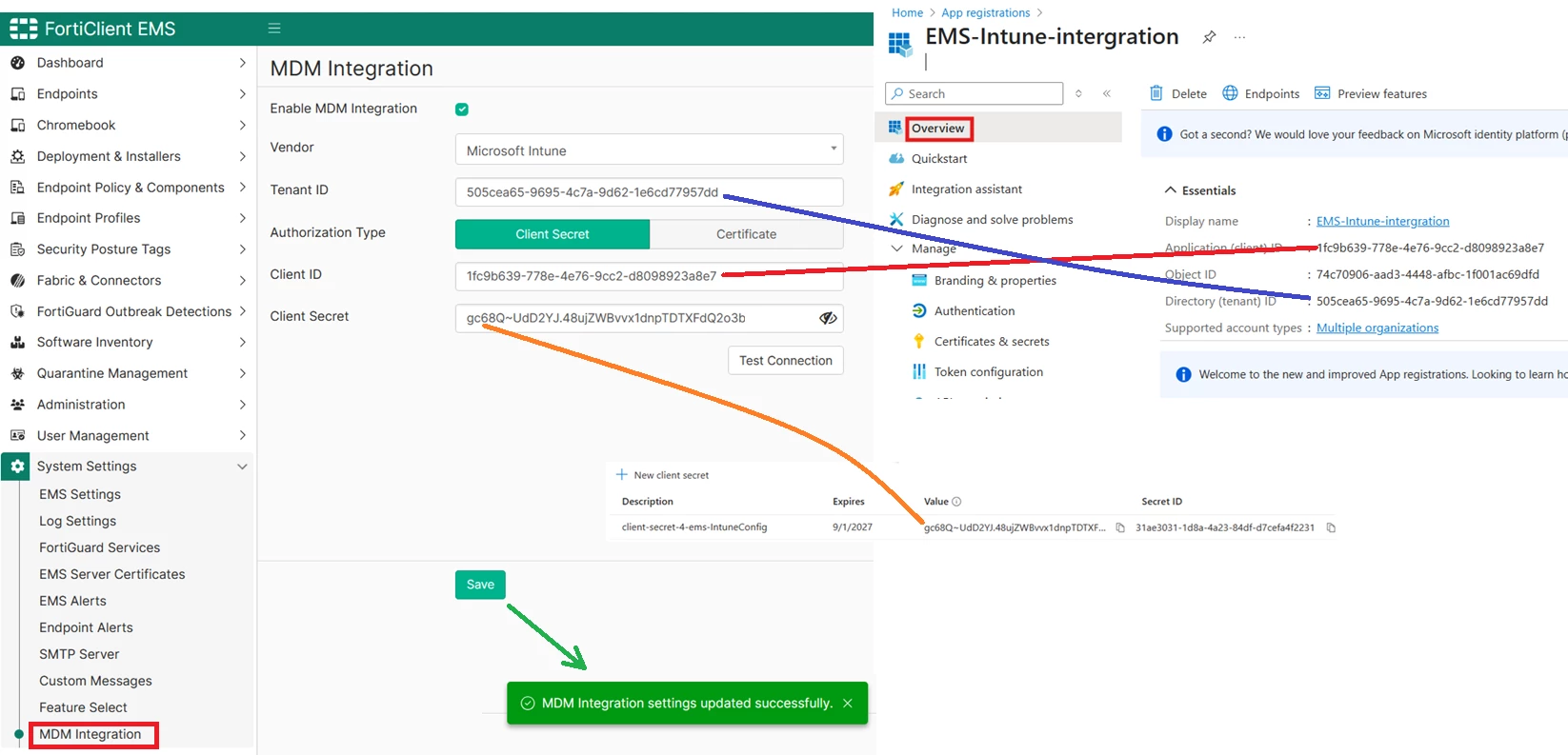The image size is (1568, 755).
Task: Click the info icon next to Value column
Action: tap(956, 502)
